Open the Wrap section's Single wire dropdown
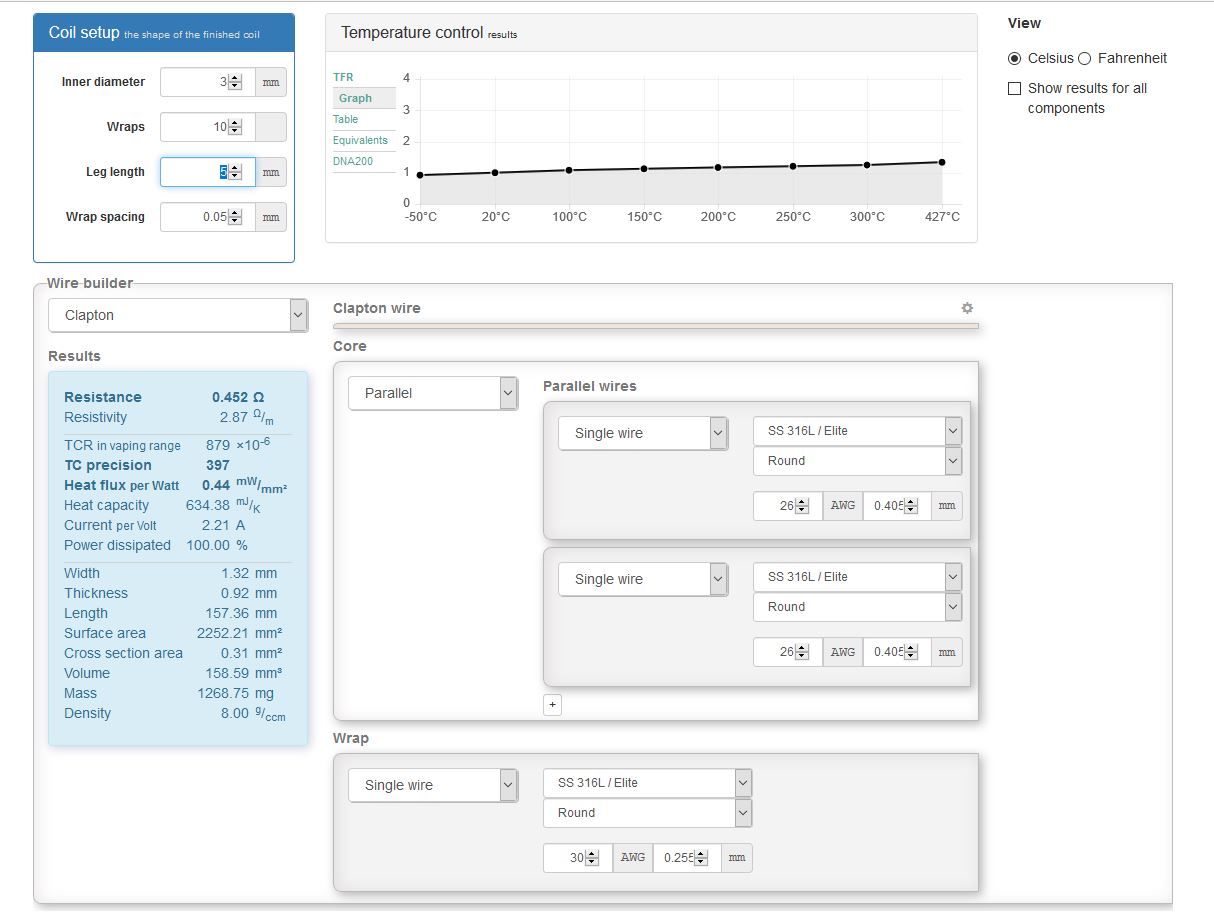The width and height of the screenshot is (1214, 921). click(433, 785)
